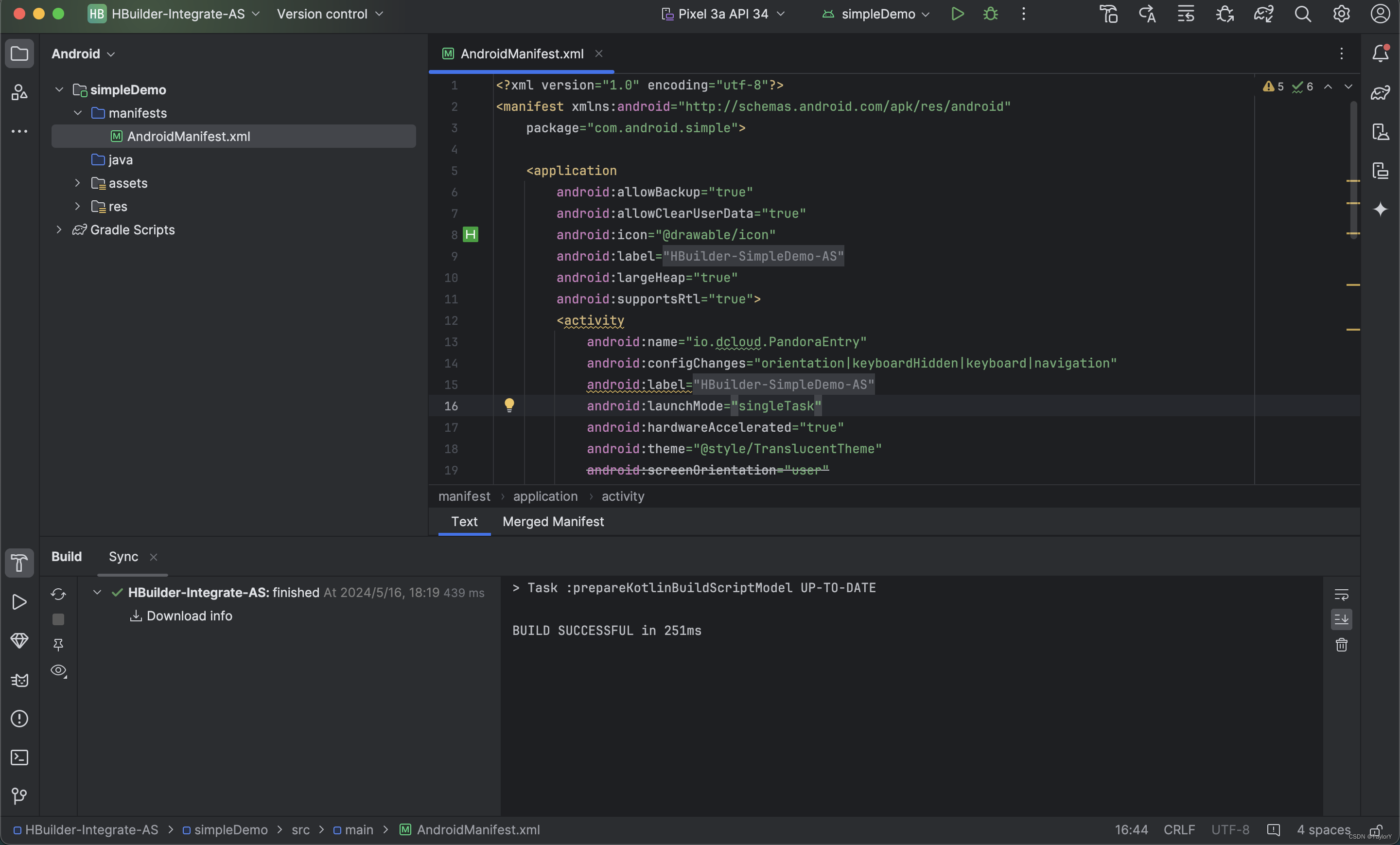Attach debugger to the running app

1225,14
